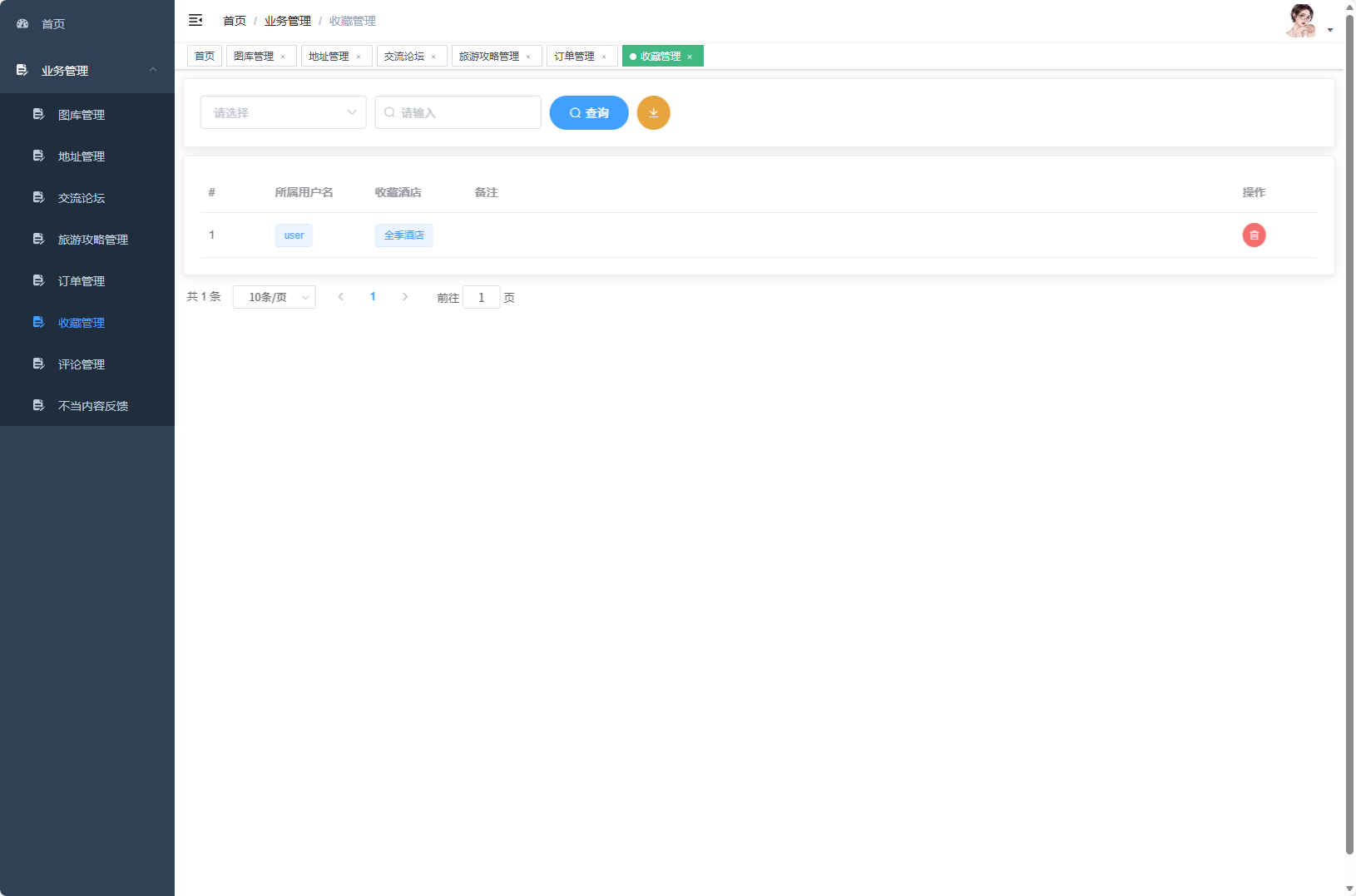The height and width of the screenshot is (896, 1356).
Task: Click the 查询 search button
Action: [x=588, y=112]
